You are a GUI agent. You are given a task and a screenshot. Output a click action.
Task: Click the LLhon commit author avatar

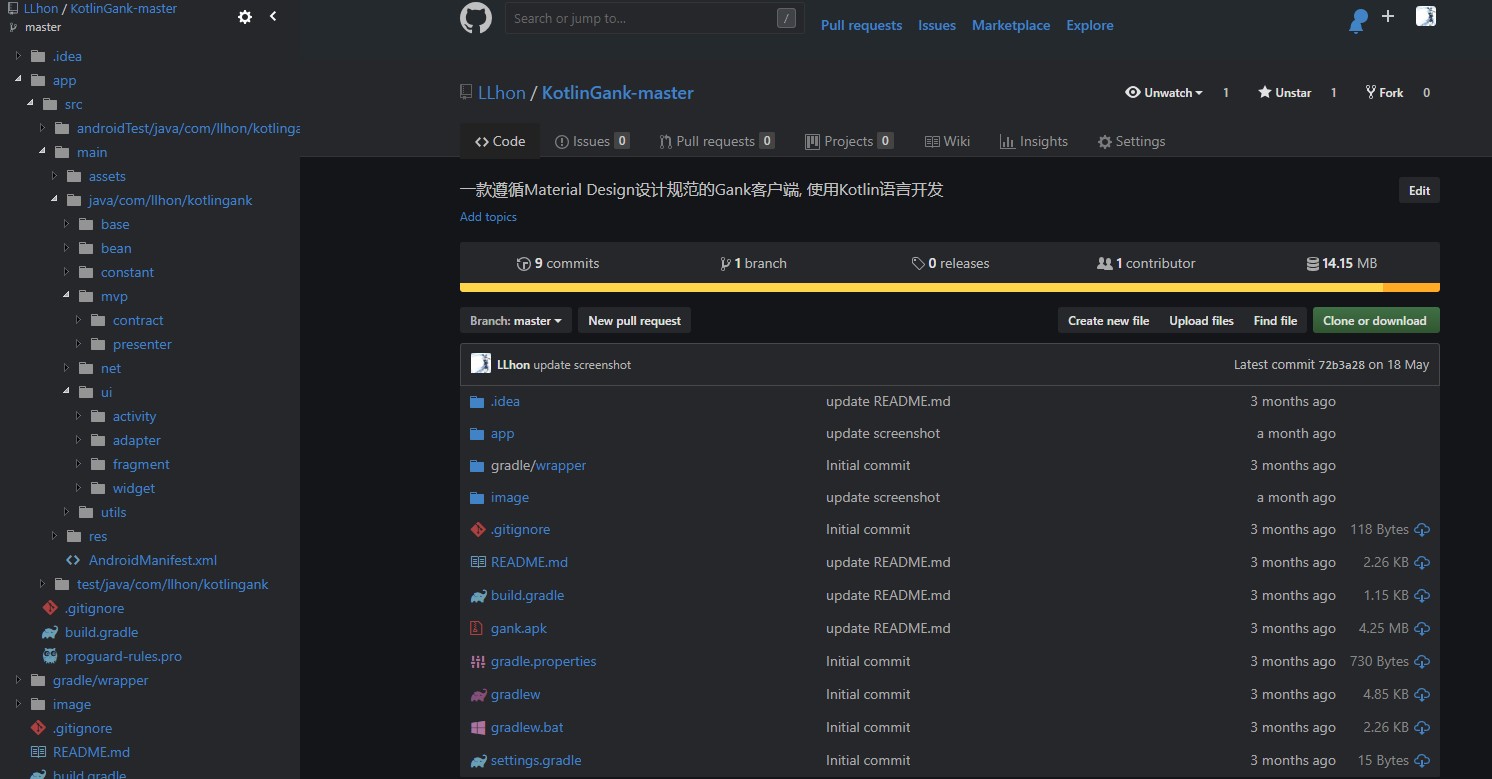click(481, 364)
